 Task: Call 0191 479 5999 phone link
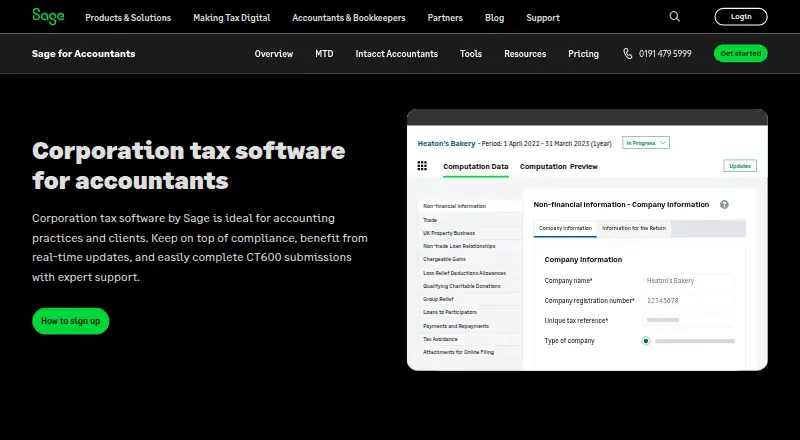665,54
